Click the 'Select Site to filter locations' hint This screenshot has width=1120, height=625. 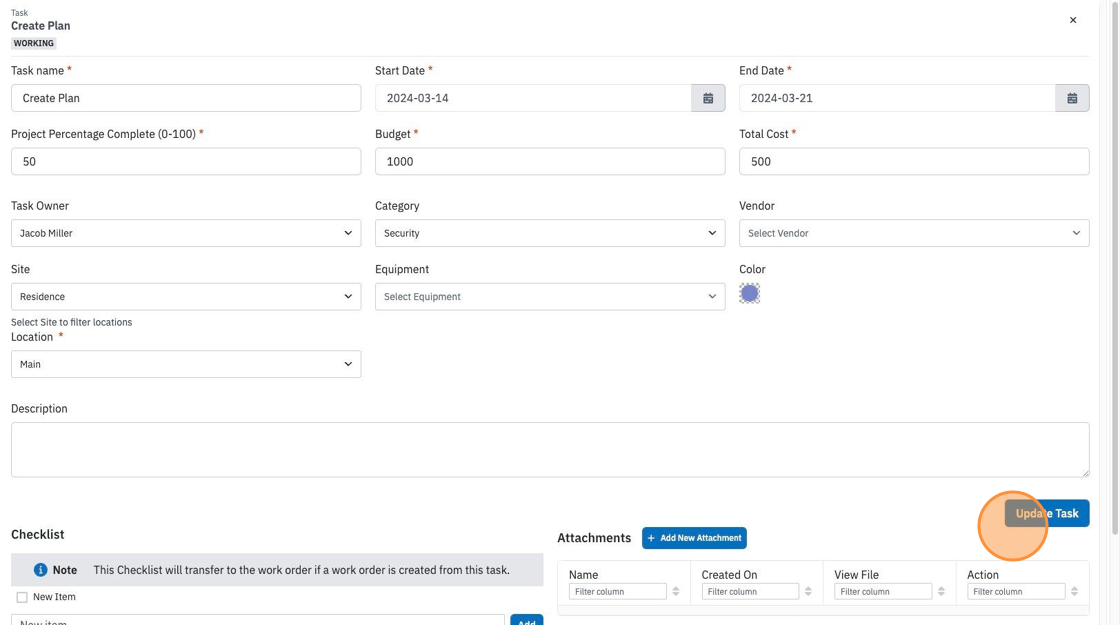(x=71, y=322)
